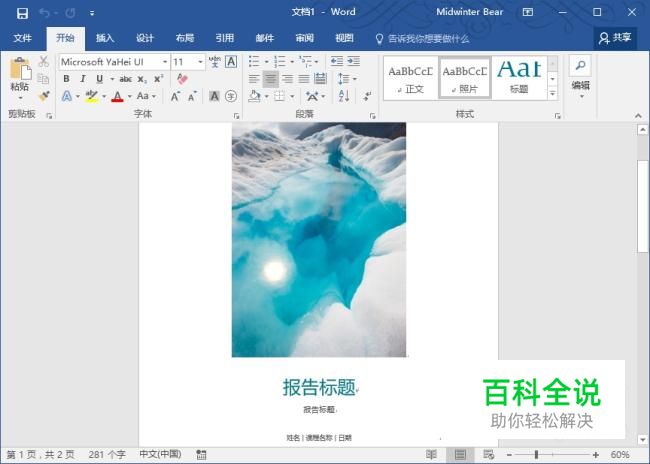
Task: Switch to the 布局 tab
Action: (x=185, y=38)
